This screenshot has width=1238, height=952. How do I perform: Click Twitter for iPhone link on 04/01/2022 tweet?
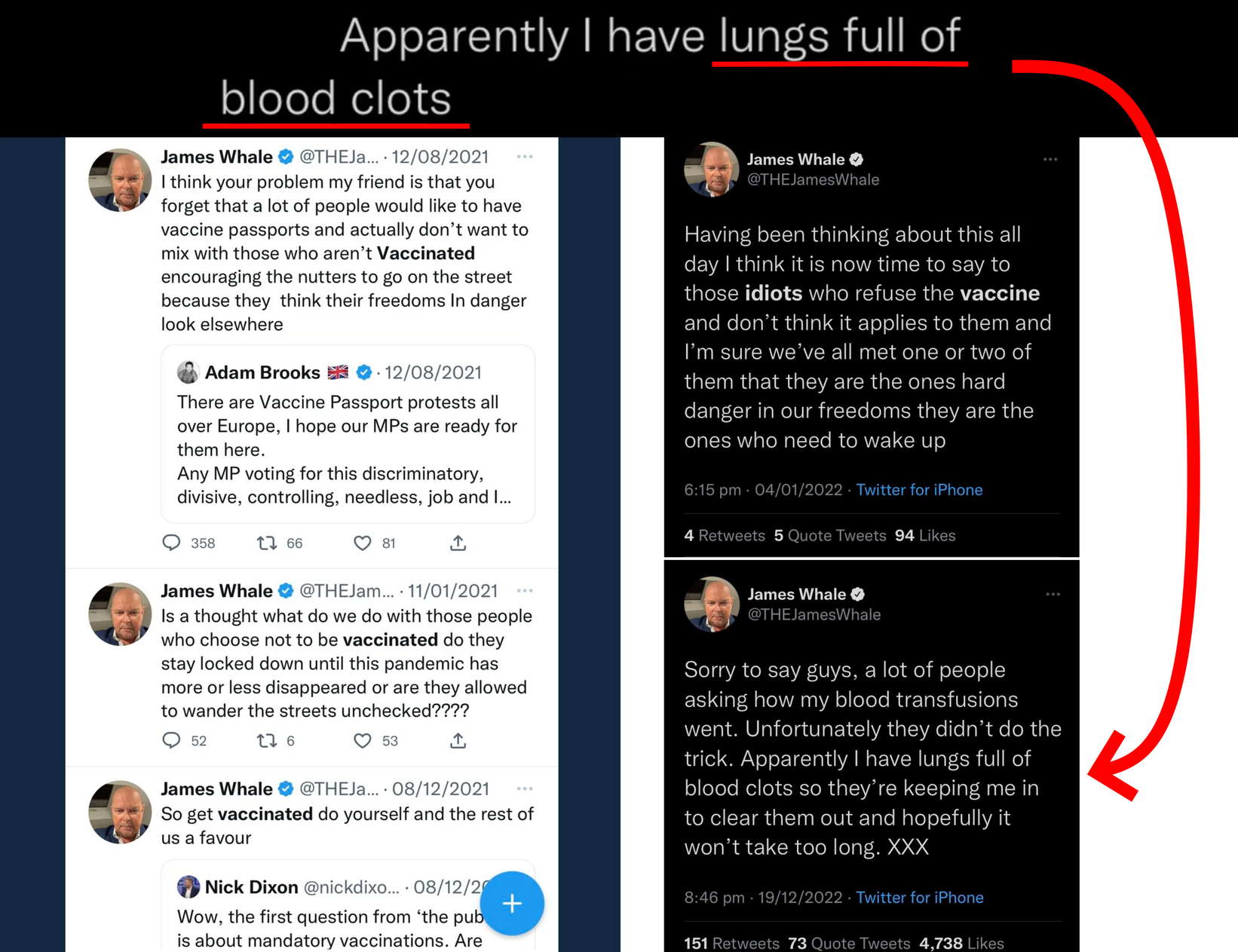tap(919, 490)
